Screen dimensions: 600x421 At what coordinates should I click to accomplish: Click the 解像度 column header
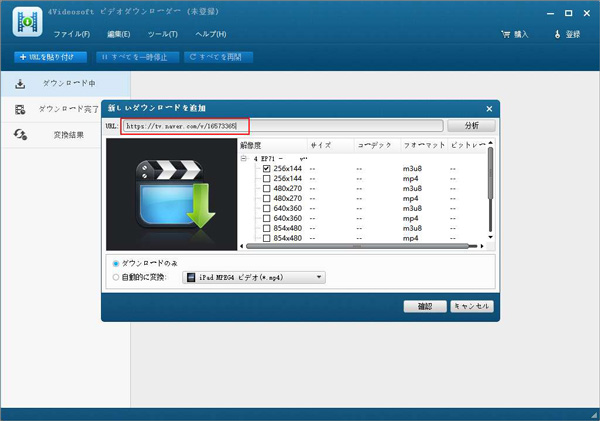(273, 145)
